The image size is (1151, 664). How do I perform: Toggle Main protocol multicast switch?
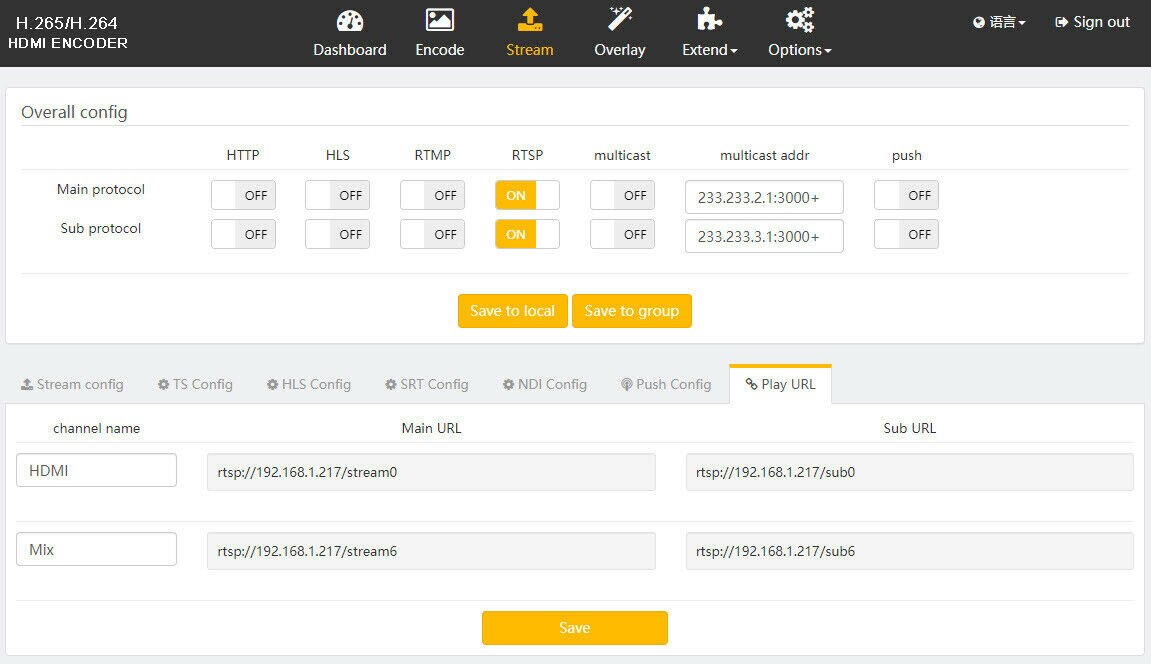(622, 195)
